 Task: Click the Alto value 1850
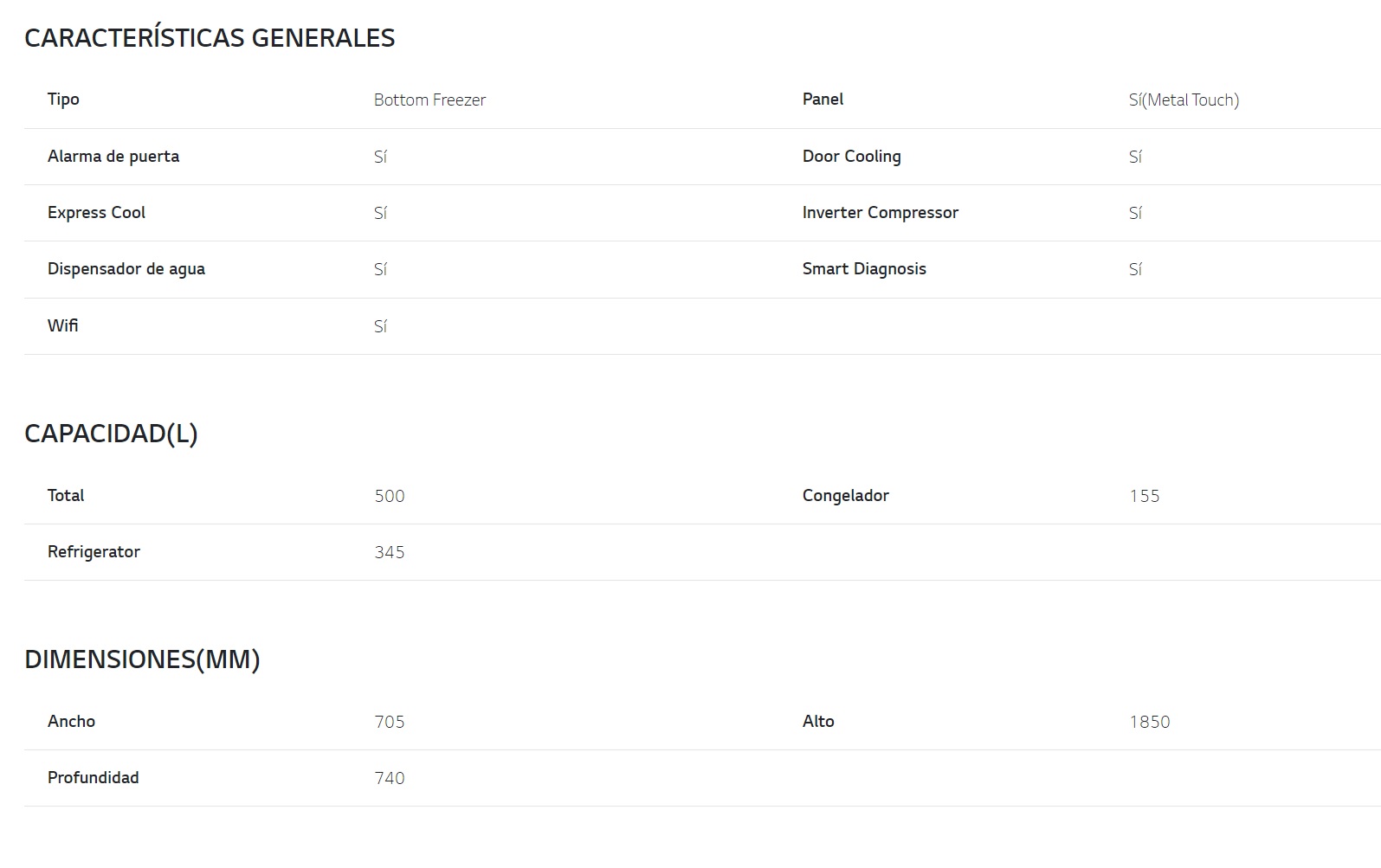pos(1149,722)
